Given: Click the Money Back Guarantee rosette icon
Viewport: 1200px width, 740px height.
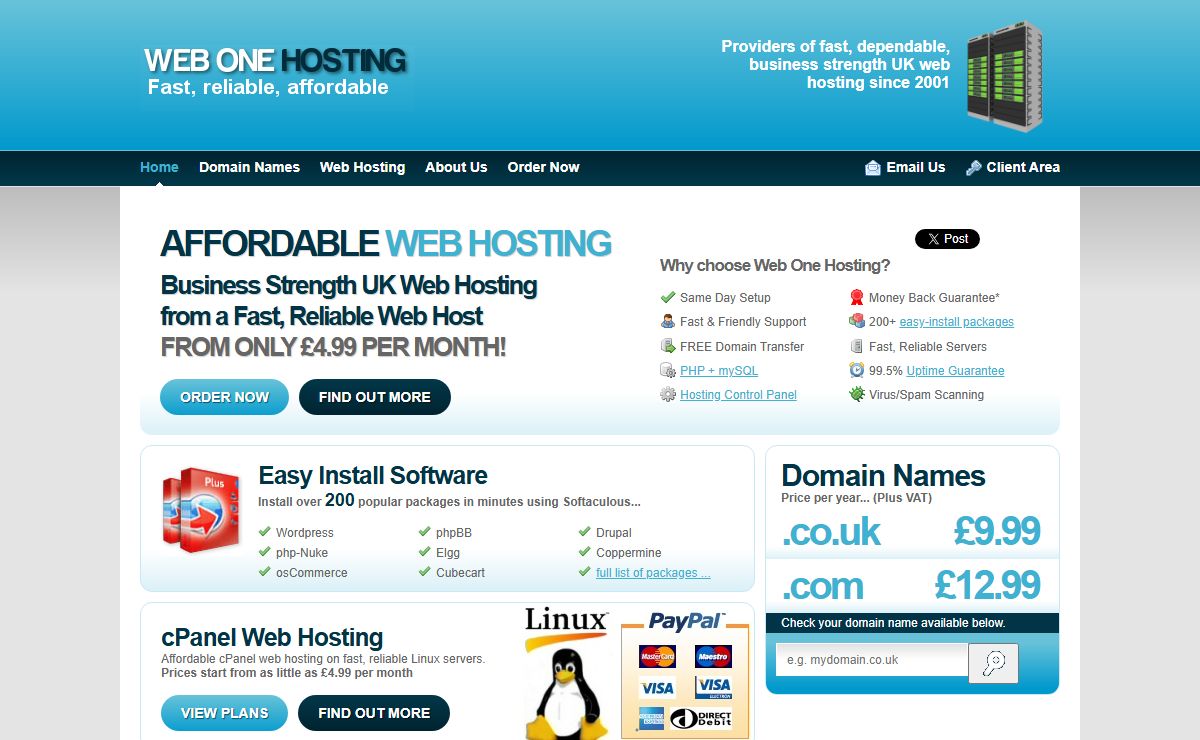Looking at the screenshot, I should (857, 297).
